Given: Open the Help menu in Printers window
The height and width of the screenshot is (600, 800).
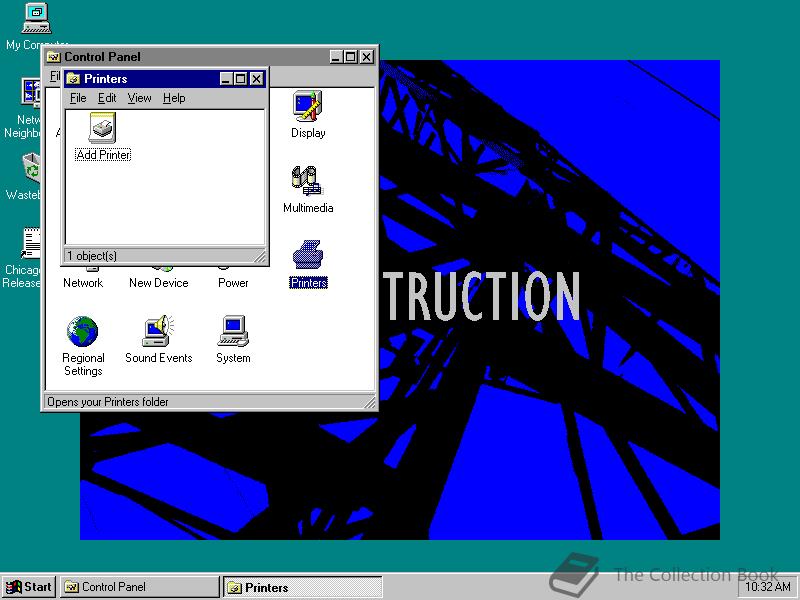Looking at the screenshot, I should 174,98.
